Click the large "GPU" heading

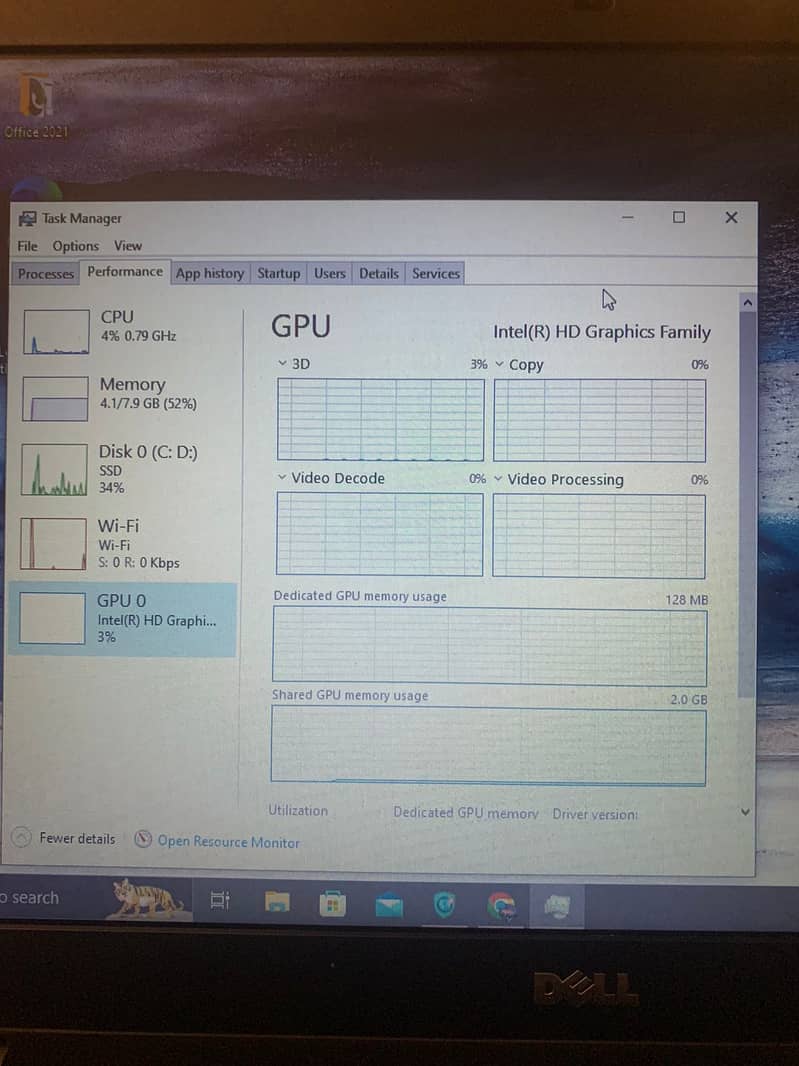point(301,326)
